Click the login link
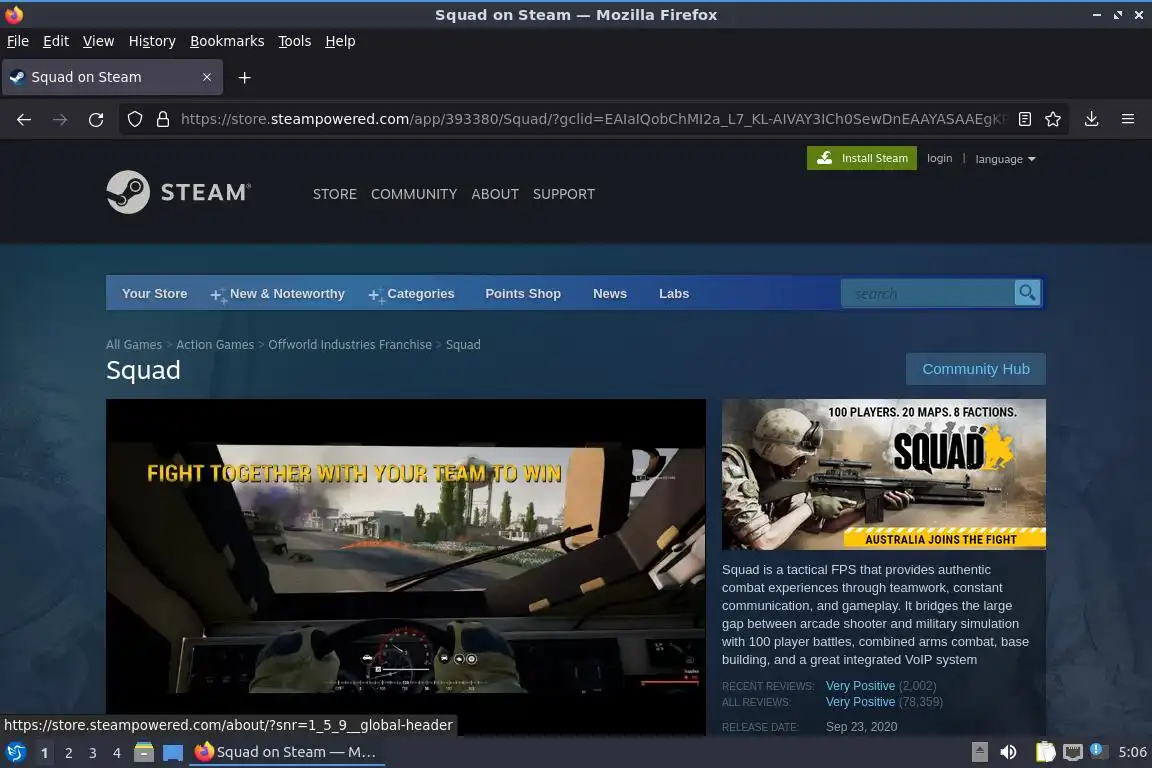The width and height of the screenshot is (1152, 768). tap(940, 158)
